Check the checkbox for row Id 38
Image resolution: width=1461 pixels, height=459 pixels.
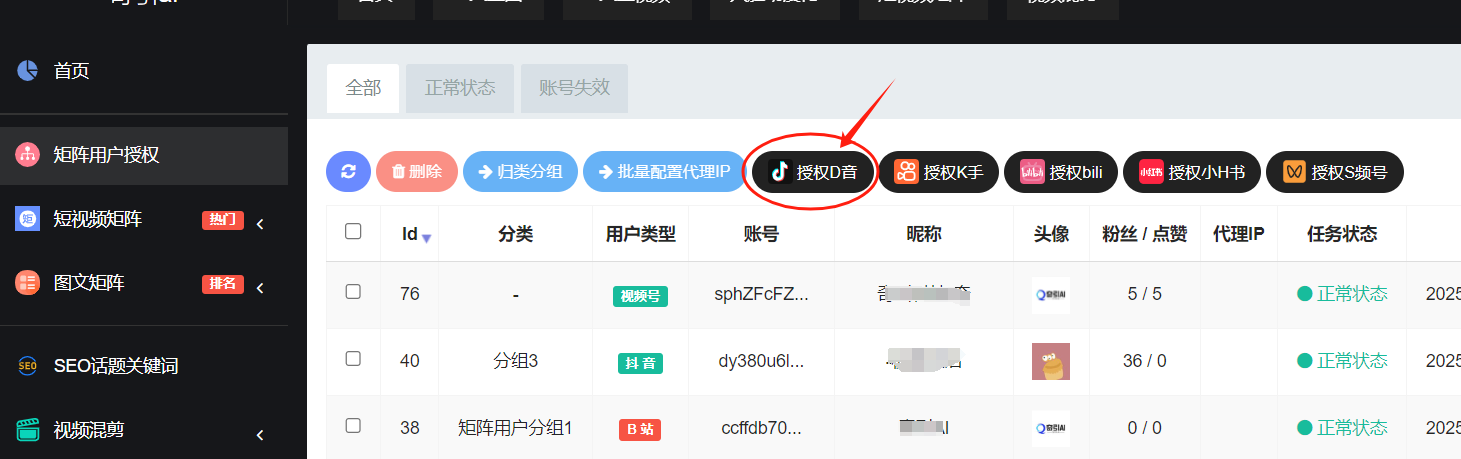(x=353, y=426)
